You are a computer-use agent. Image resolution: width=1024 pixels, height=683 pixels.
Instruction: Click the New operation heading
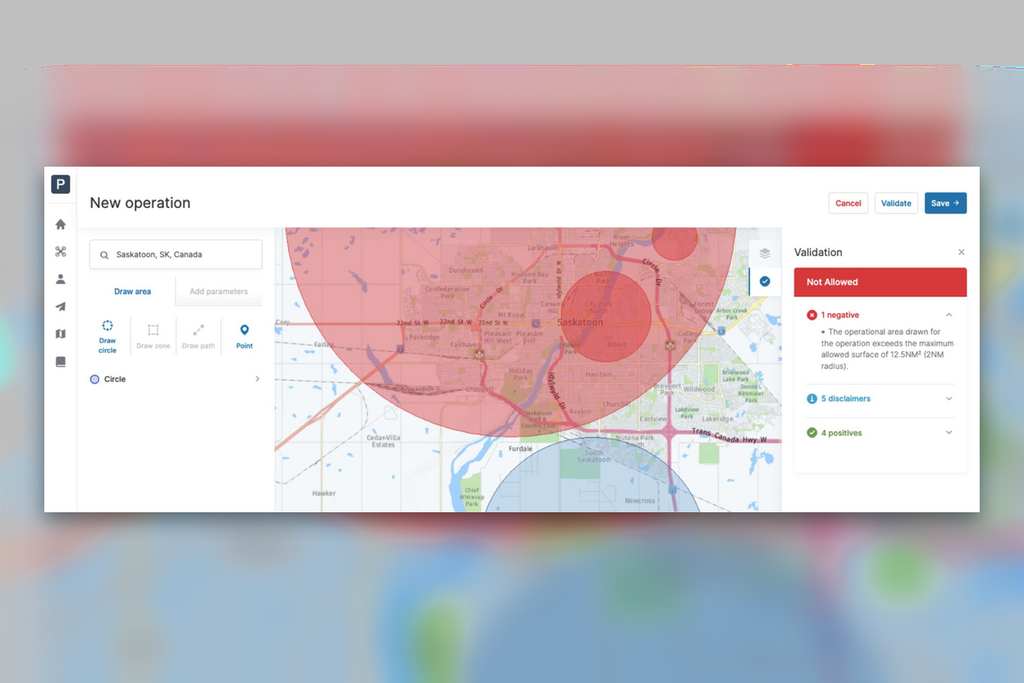140,203
